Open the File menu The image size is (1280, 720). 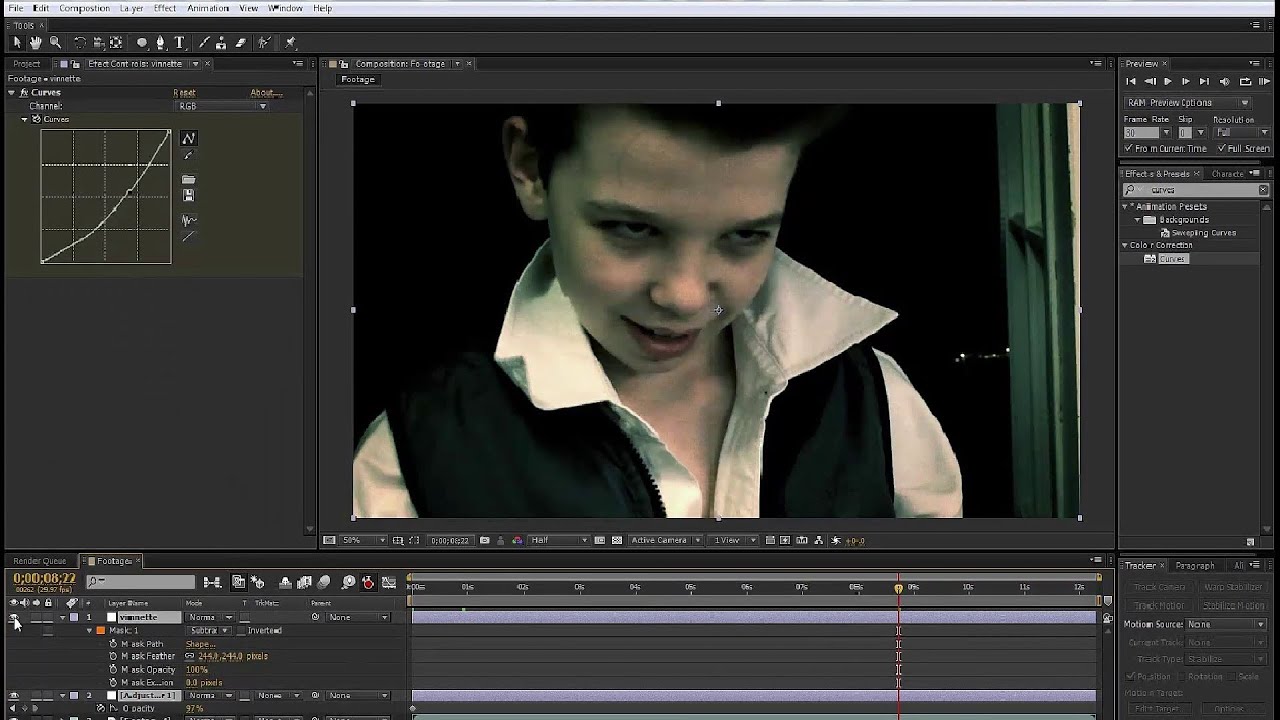point(16,8)
